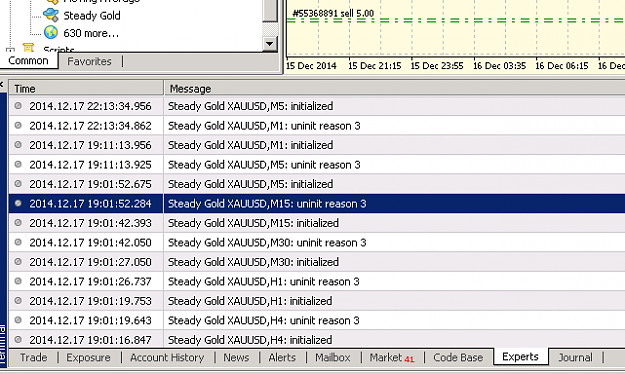This screenshot has width=625, height=374.
Task: Click the log icon for 19:01:19.753 entry
Action: click(x=18, y=301)
